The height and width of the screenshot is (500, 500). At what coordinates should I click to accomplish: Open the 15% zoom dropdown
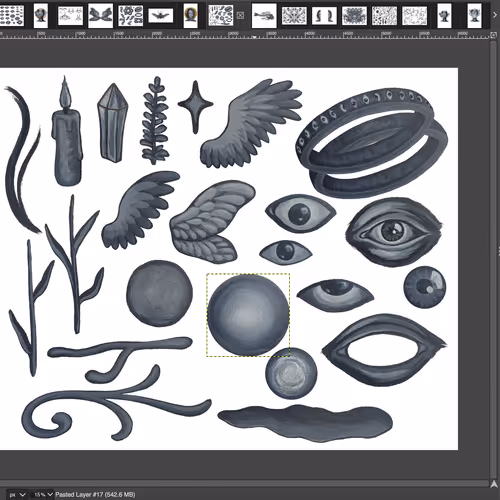click(x=43, y=494)
